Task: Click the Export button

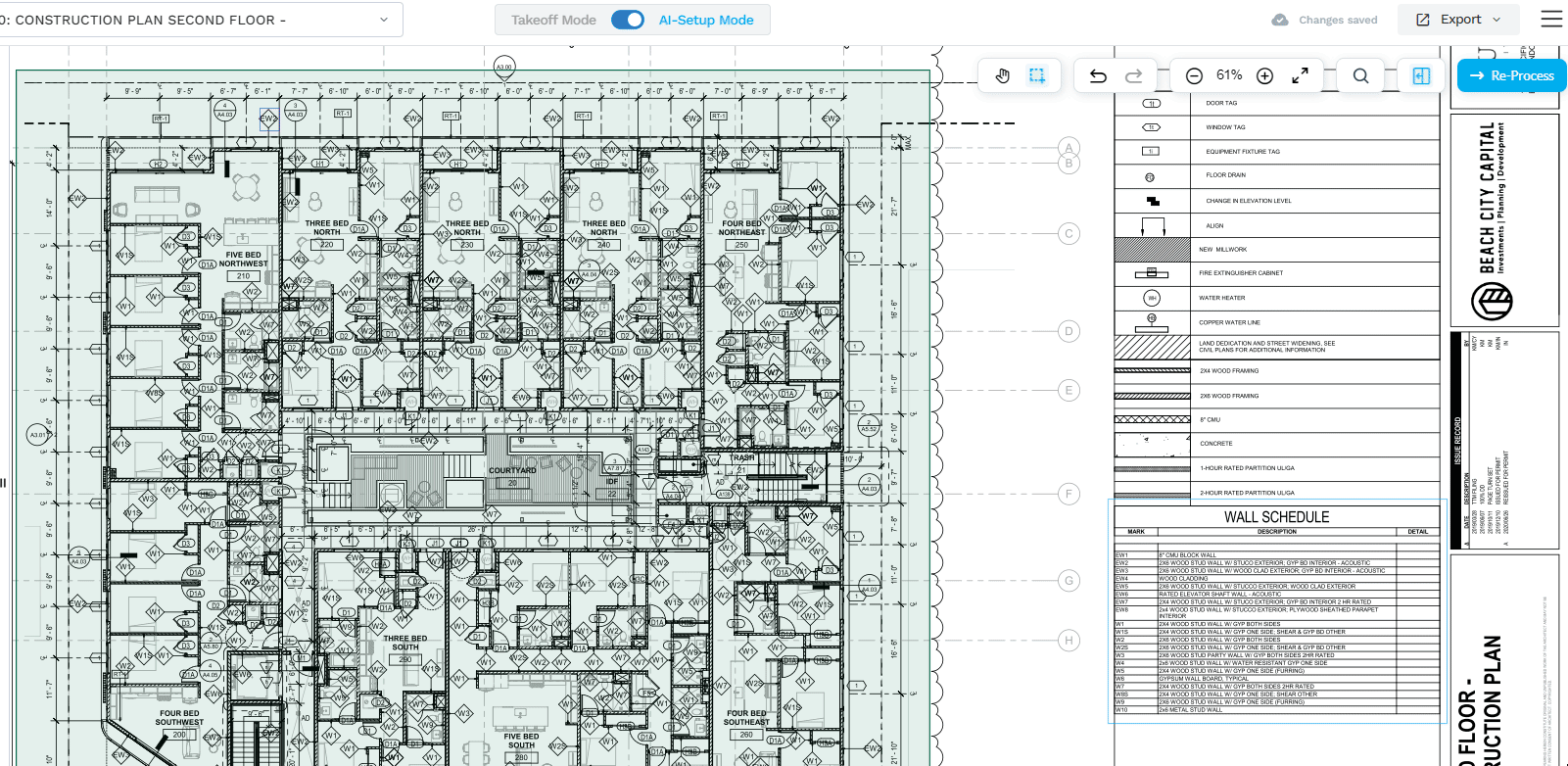Action: 1449,20
